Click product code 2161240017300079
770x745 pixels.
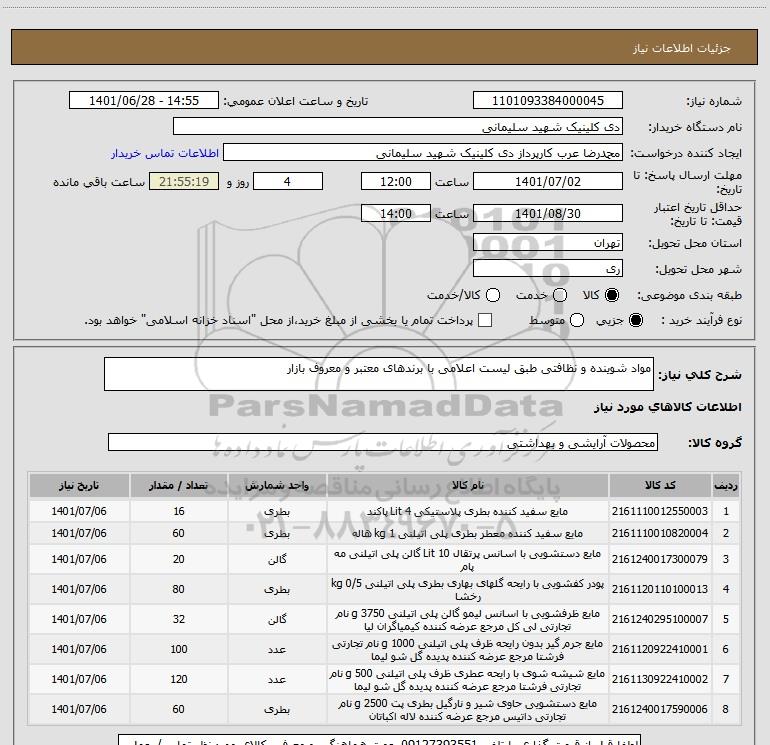tap(660, 559)
